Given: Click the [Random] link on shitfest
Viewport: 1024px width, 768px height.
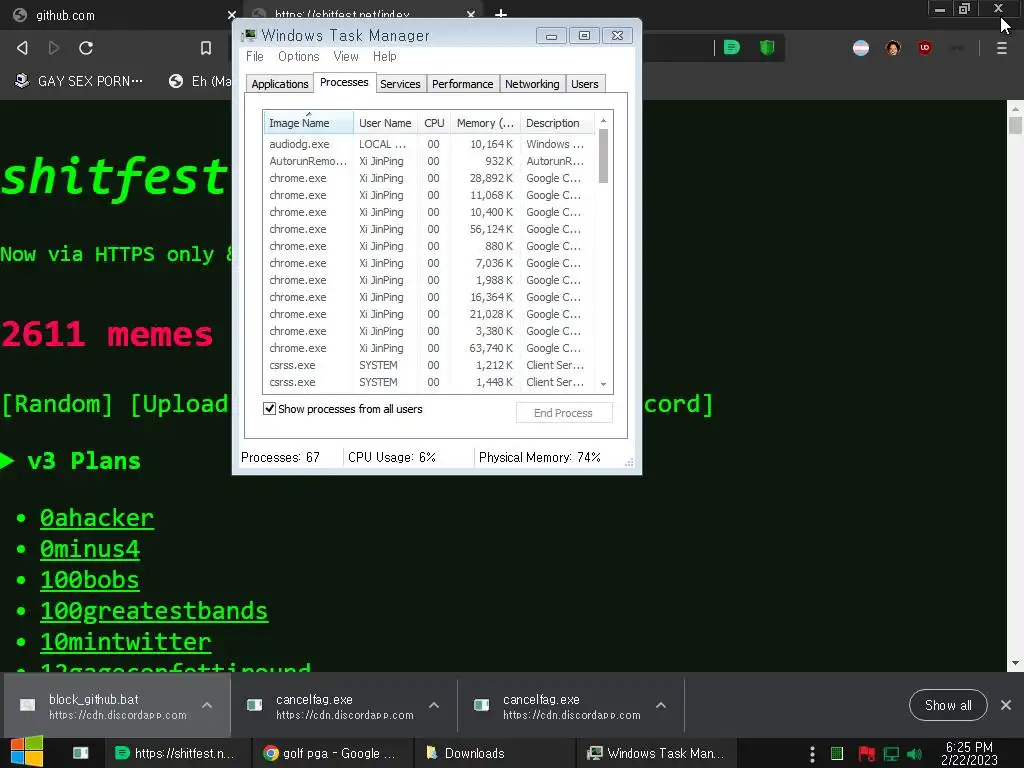Looking at the screenshot, I should 57,404.
